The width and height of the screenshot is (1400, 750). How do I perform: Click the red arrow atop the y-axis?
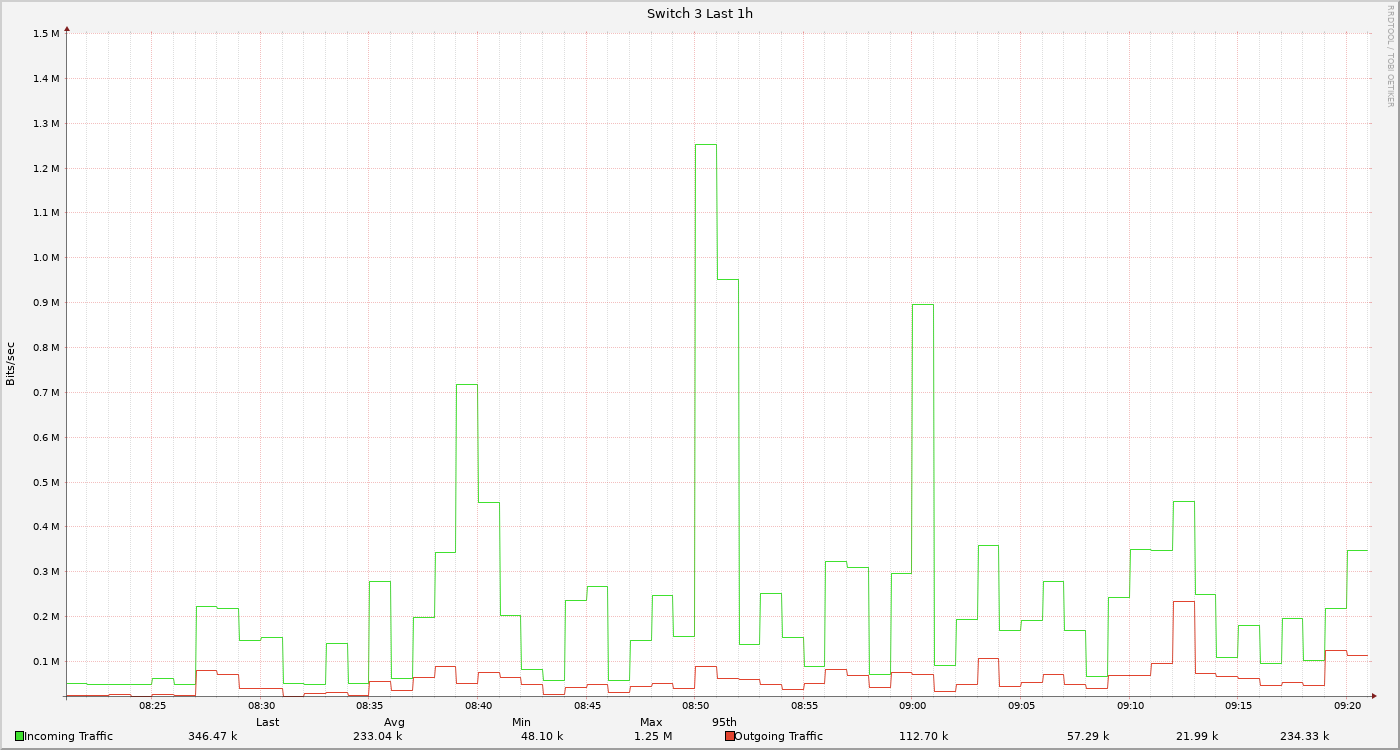pyautogui.click(x=67, y=29)
